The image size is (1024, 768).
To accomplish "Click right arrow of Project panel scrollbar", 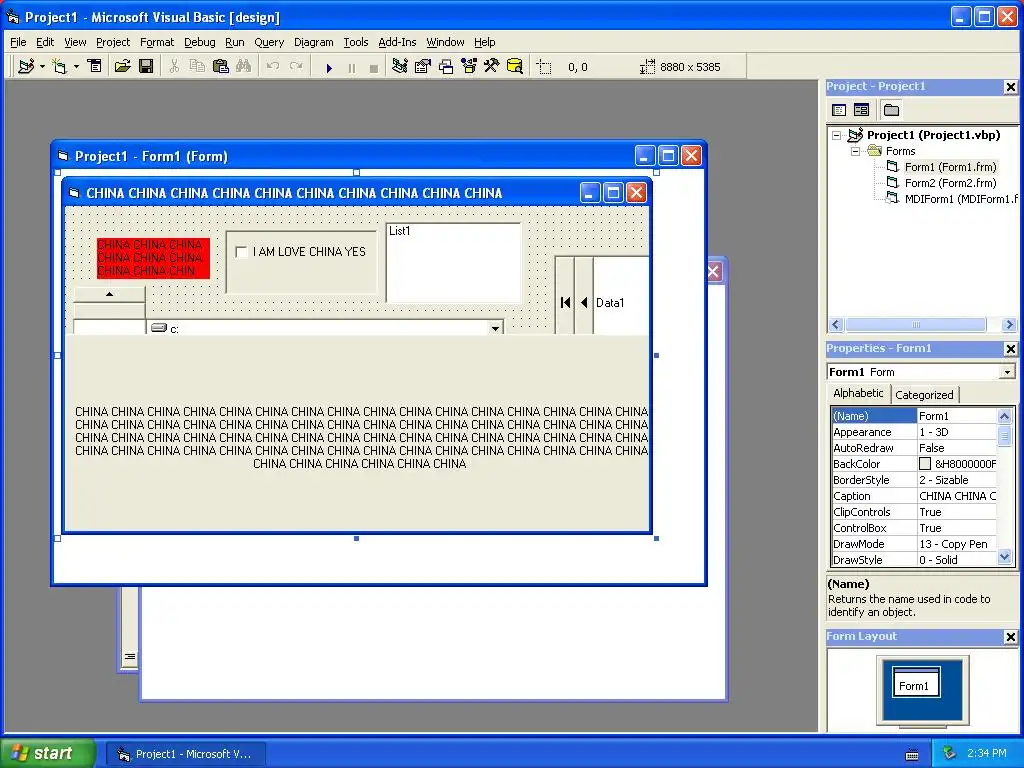I will [1010, 325].
